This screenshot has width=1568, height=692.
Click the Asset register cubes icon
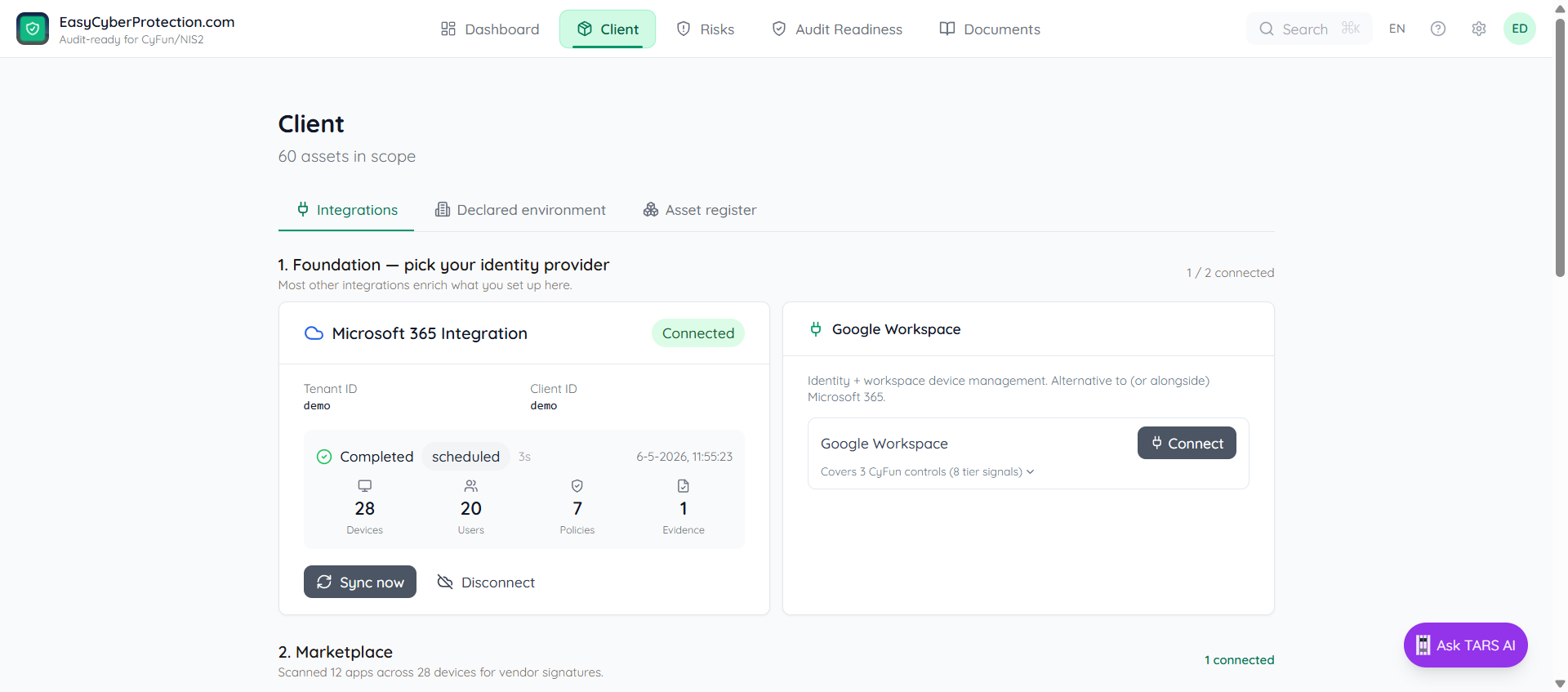click(651, 209)
